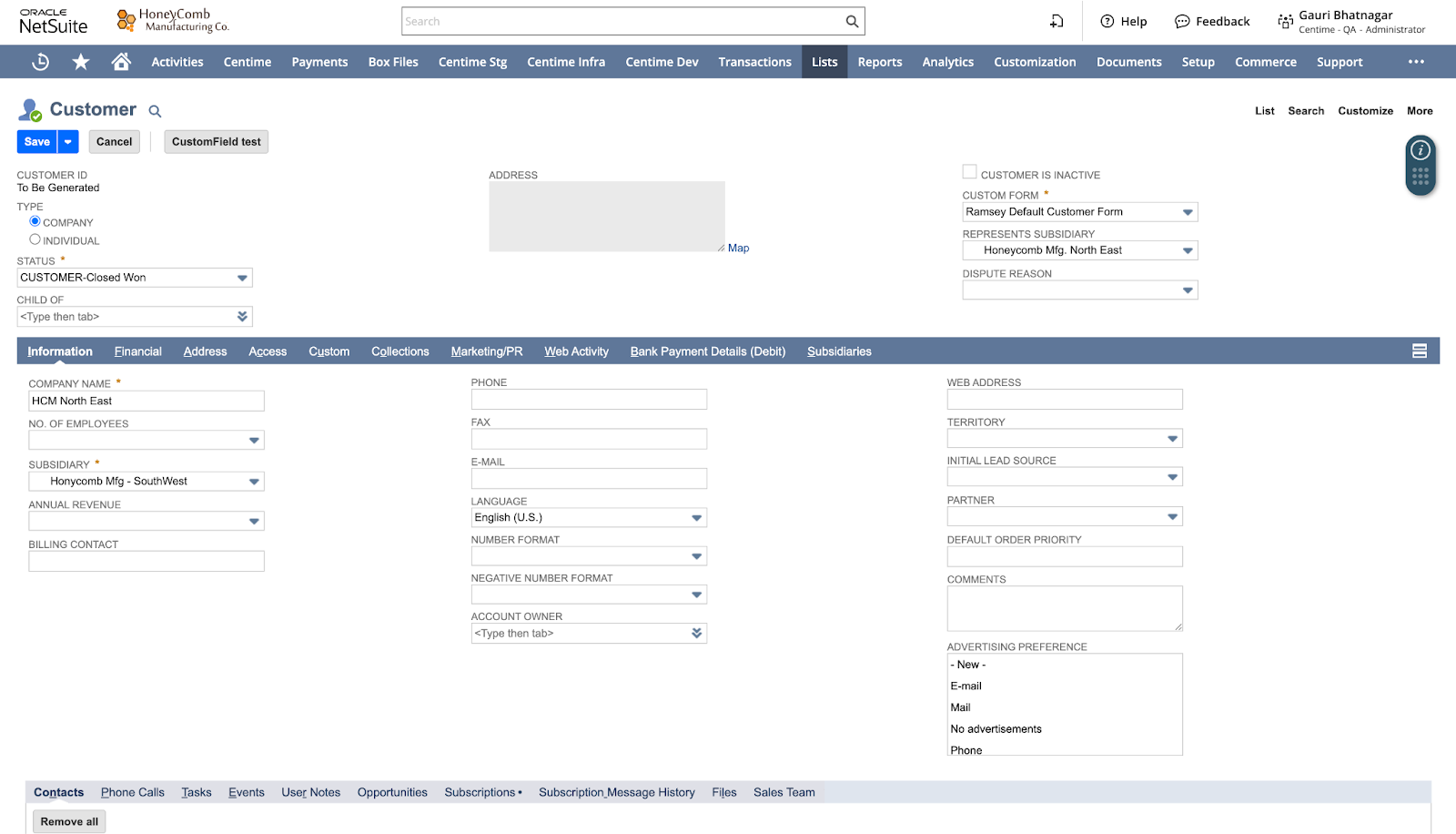1456x834 pixels.
Task: Open the Custom Form dropdown
Action: pos(1187,212)
